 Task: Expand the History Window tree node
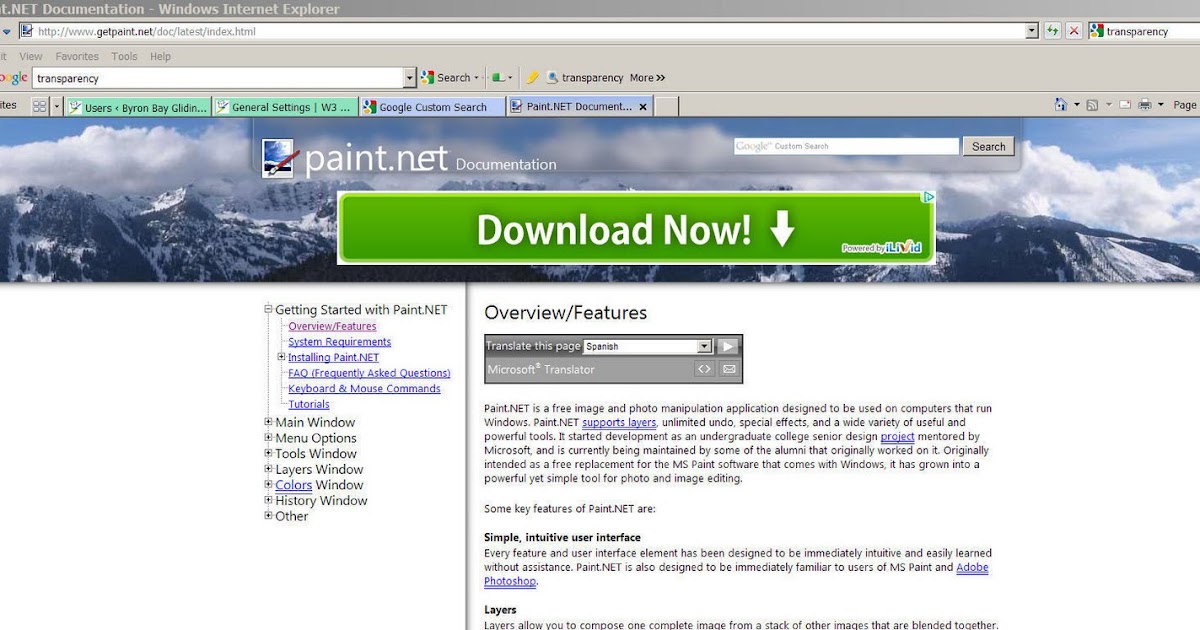268,500
